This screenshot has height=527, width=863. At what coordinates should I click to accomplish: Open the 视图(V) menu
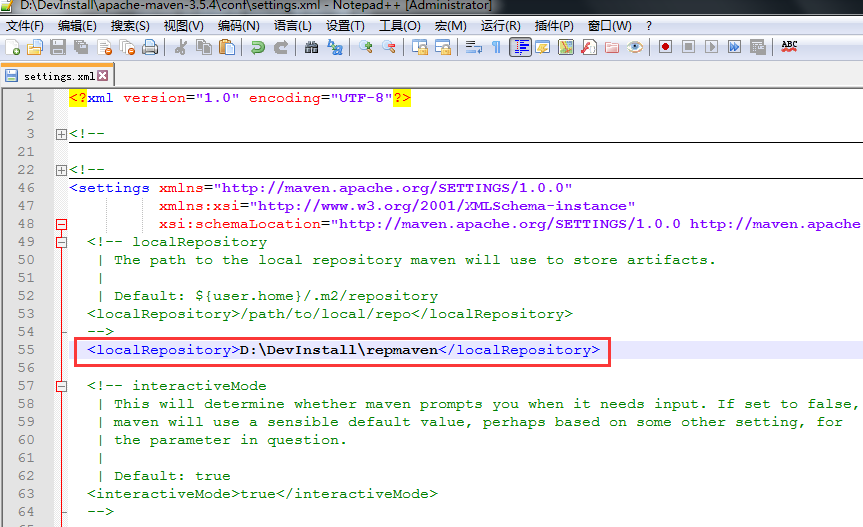(183, 26)
